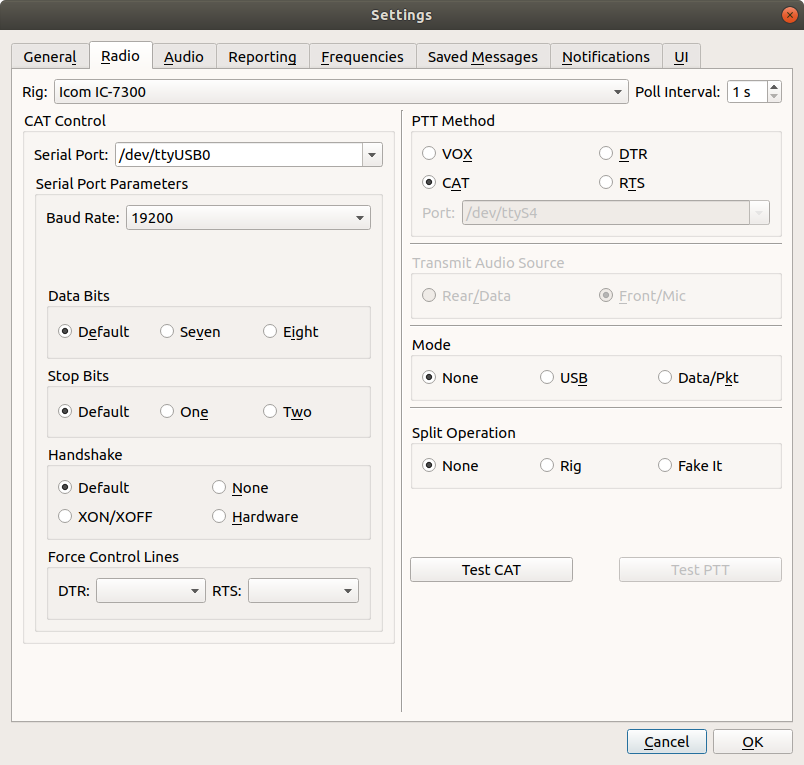The image size is (804, 765).
Task: Open the DTR force control dropdown
Action: [x=151, y=591]
